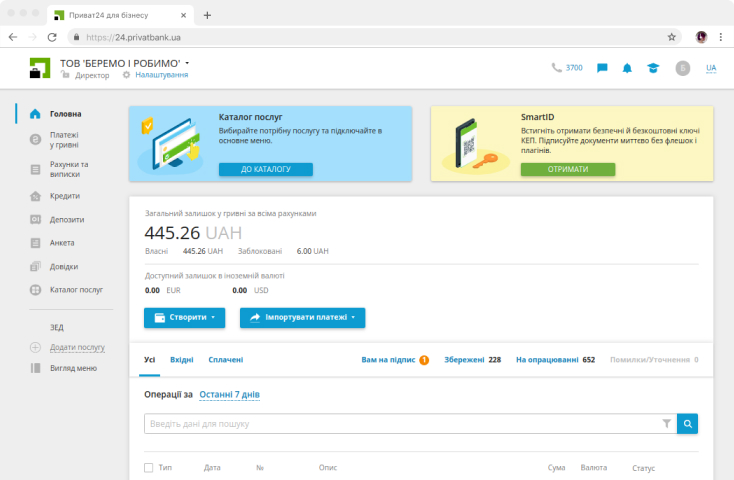Click the notifications bell icon
Viewport: 734px width, 480px height.
(627, 68)
